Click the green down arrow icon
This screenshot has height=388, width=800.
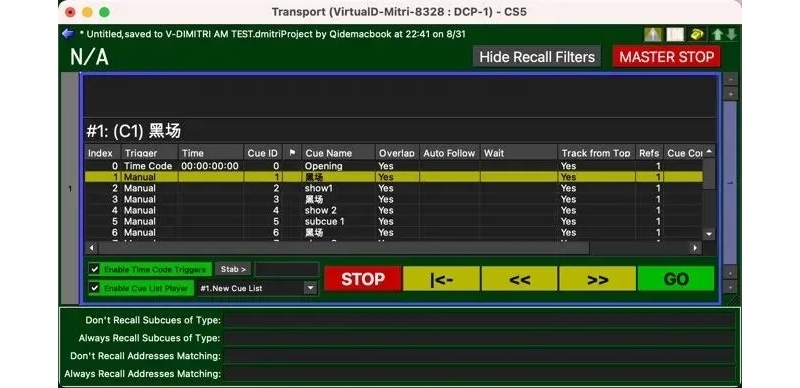pos(731,34)
